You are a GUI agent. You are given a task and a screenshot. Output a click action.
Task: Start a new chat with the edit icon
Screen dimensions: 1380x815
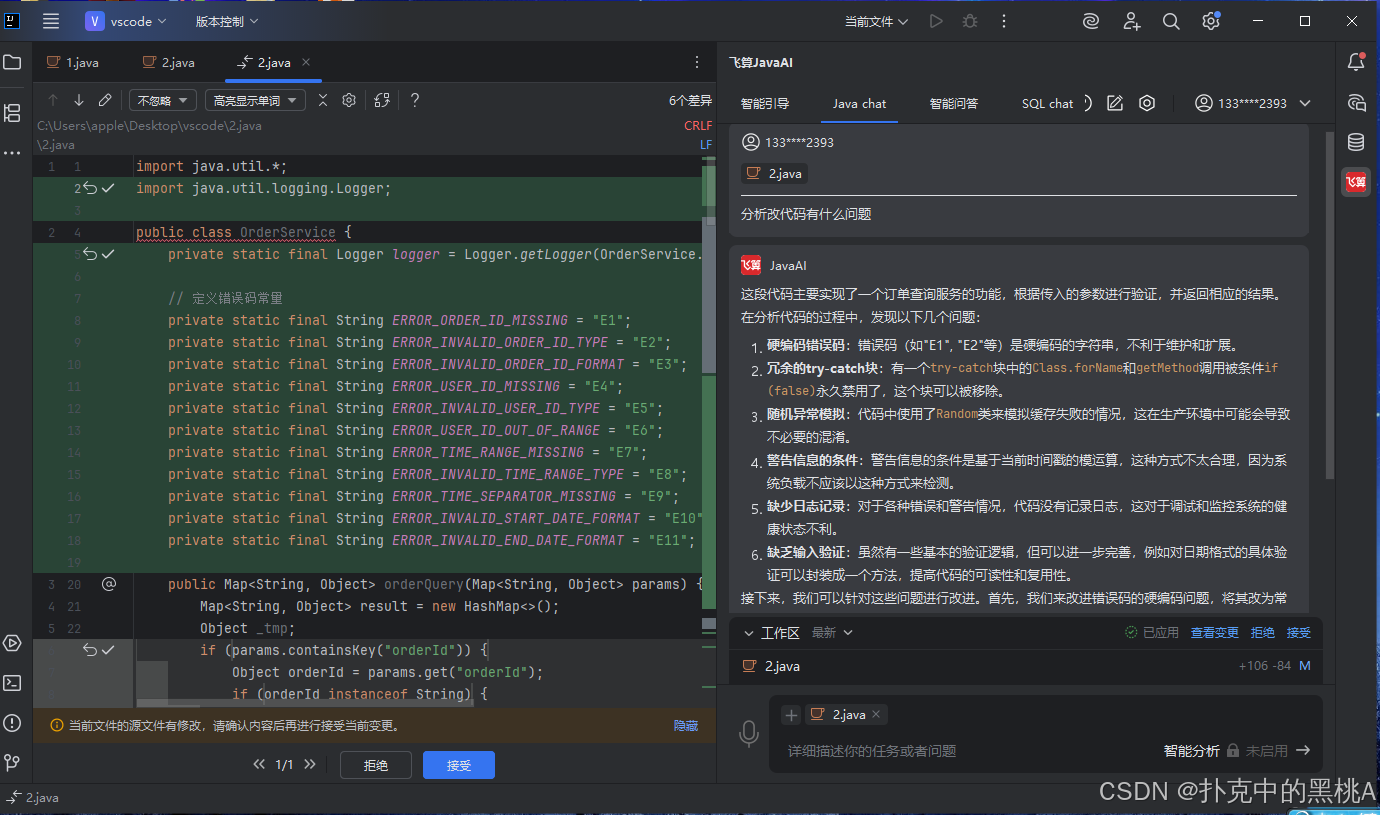1115,103
